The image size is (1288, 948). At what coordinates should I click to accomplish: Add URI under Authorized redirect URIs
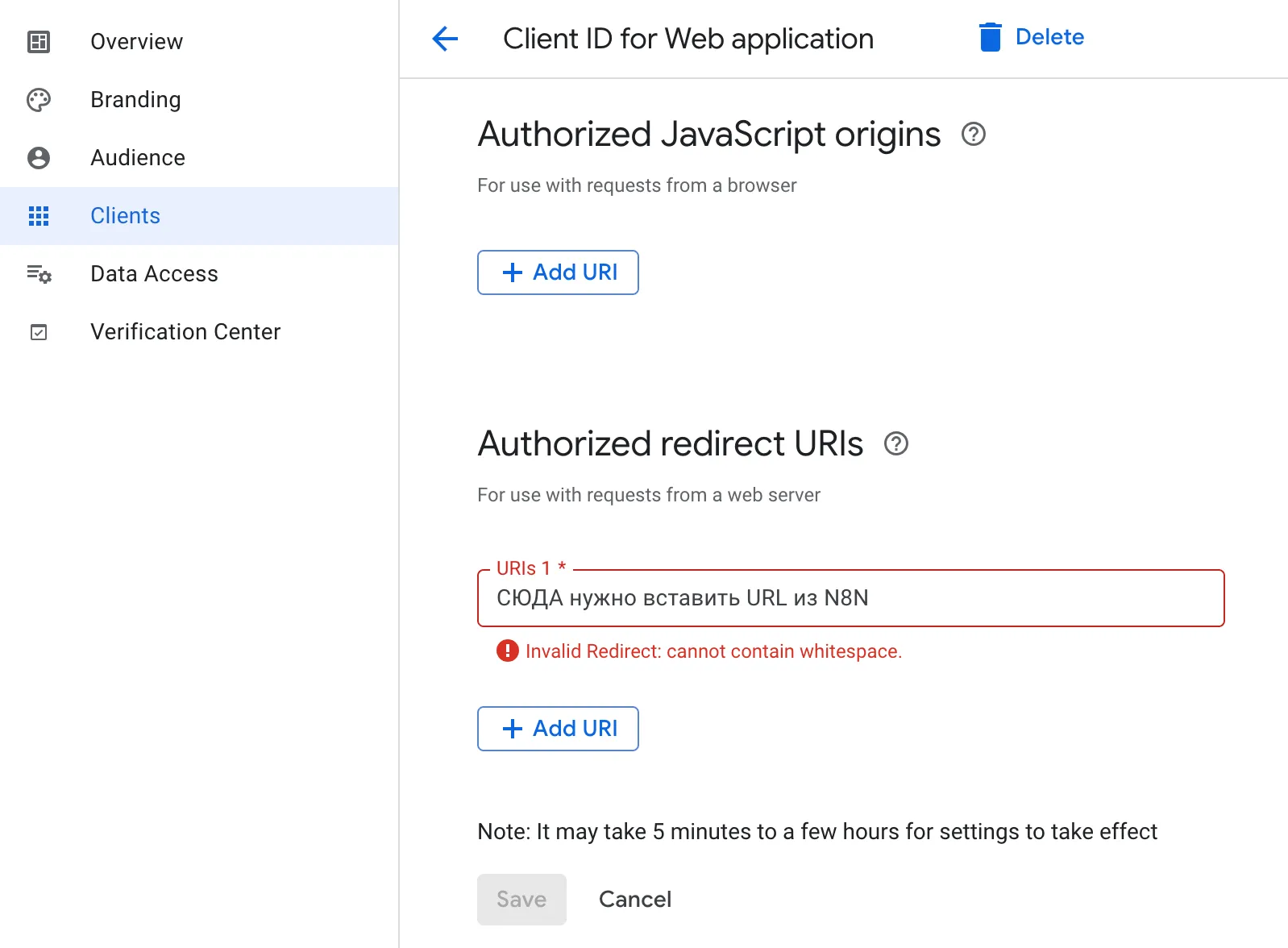(x=558, y=729)
